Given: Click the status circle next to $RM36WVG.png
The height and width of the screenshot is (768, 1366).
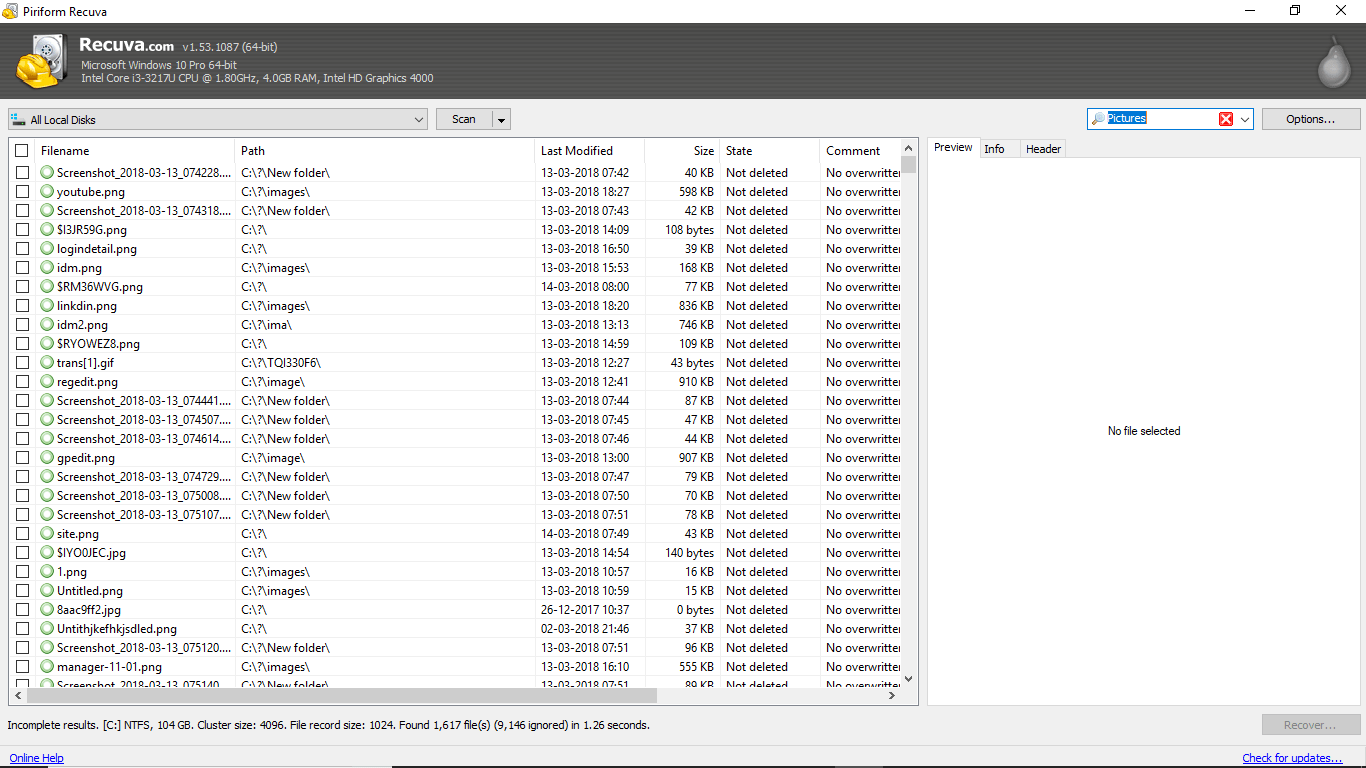Looking at the screenshot, I should tap(47, 287).
